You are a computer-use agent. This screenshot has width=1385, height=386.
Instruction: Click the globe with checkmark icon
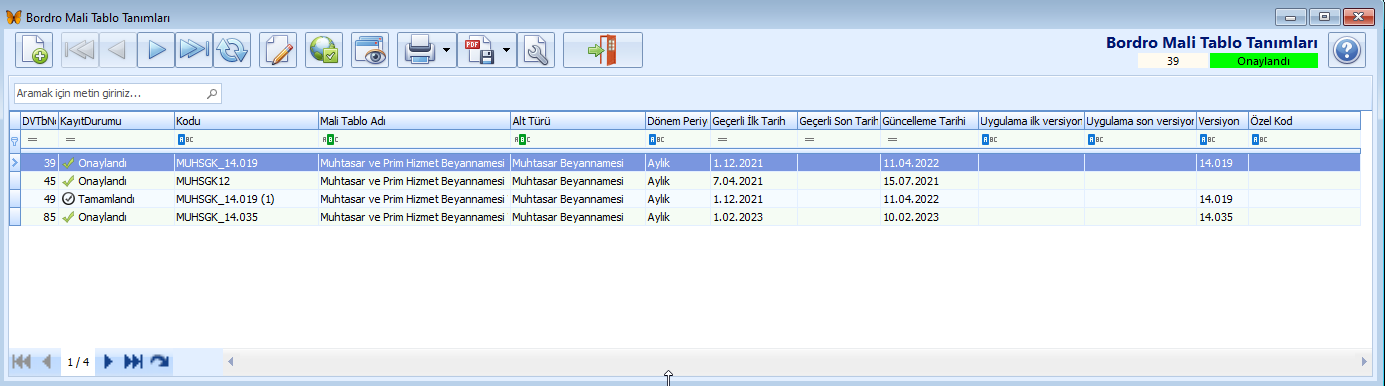click(325, 50)
